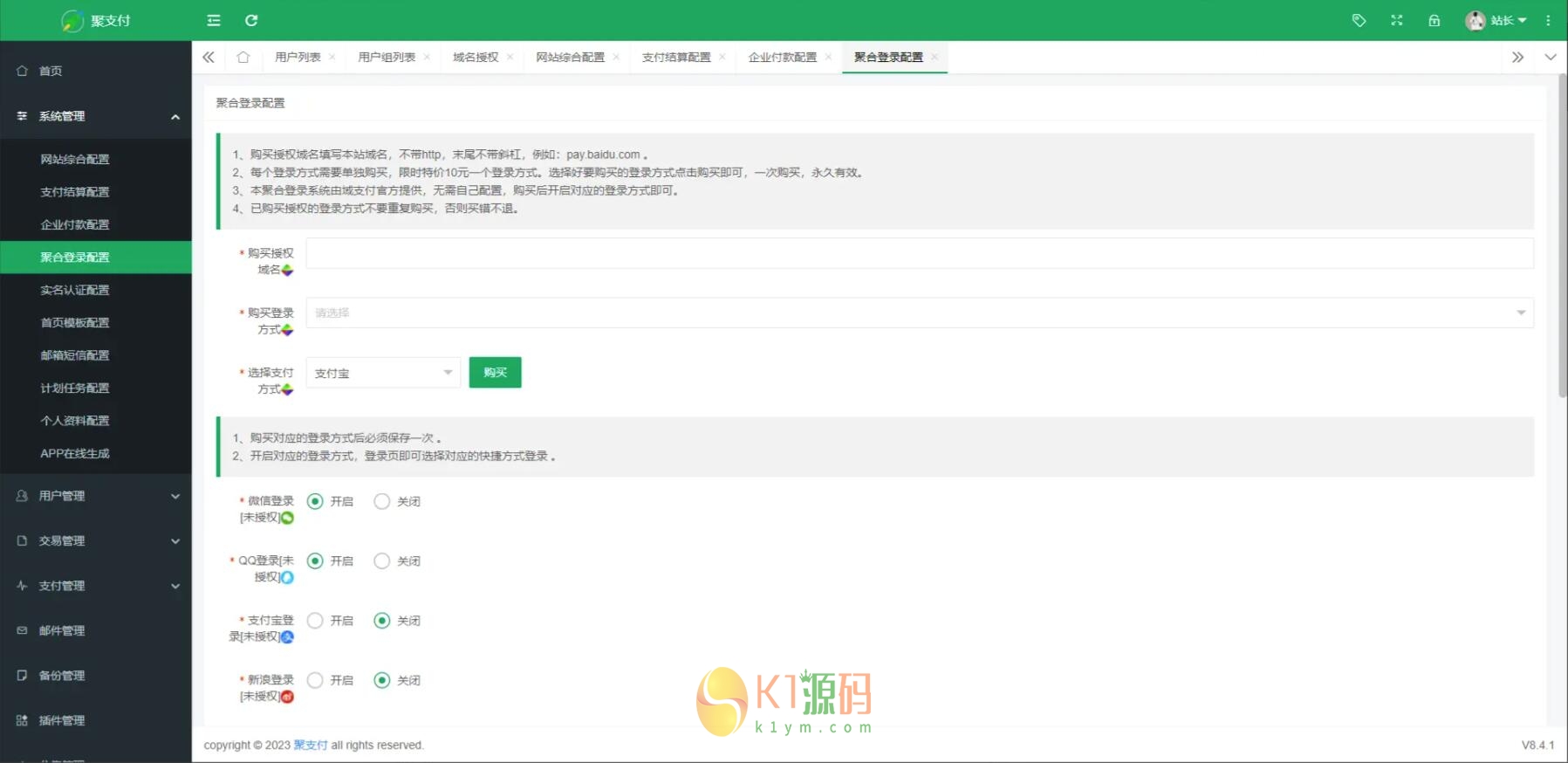The width and height of the screenshot is (1568, 763).
Task: Click the sidebar collapse menu icon
Action: tap(214, 20)
